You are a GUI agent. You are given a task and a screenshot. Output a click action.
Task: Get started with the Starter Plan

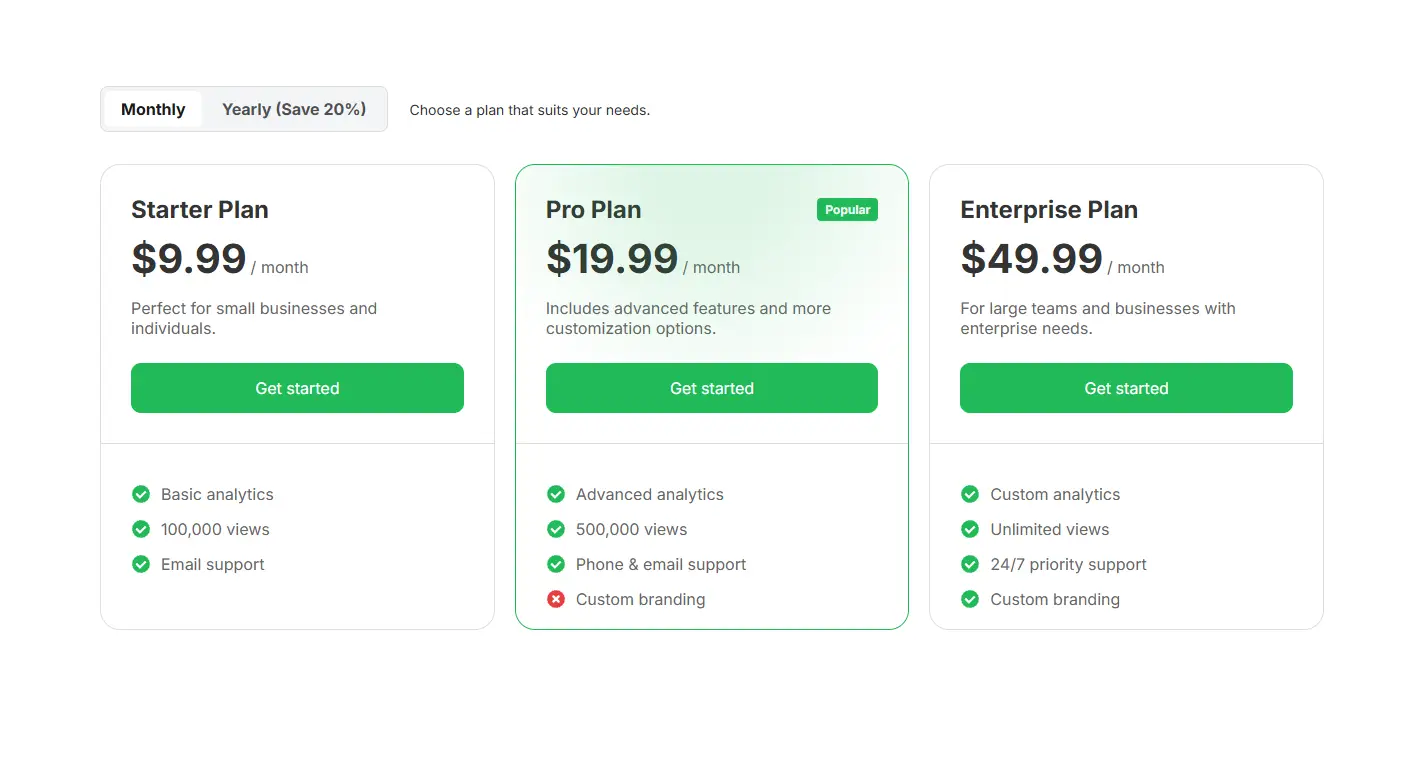(297, 388)
